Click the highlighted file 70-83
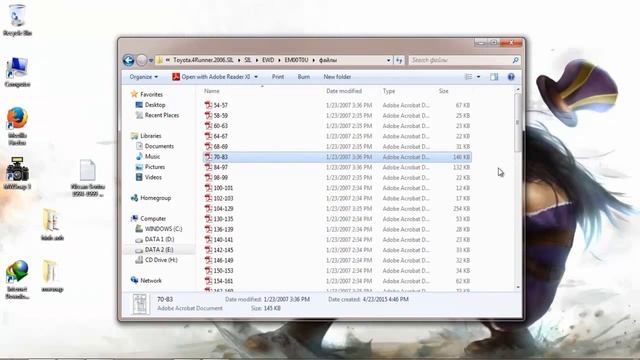640x360 pixels. point(337,157)
